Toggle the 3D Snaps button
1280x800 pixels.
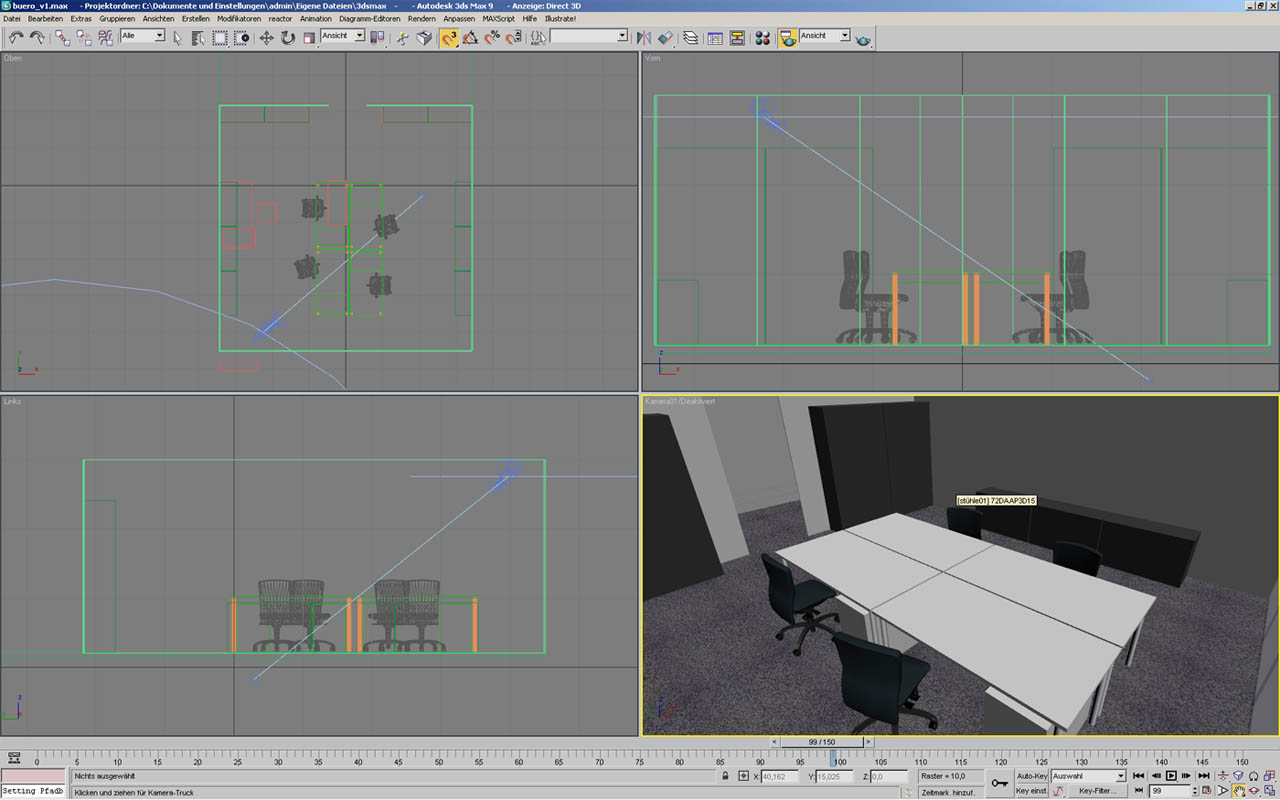(x=449, y=37)
